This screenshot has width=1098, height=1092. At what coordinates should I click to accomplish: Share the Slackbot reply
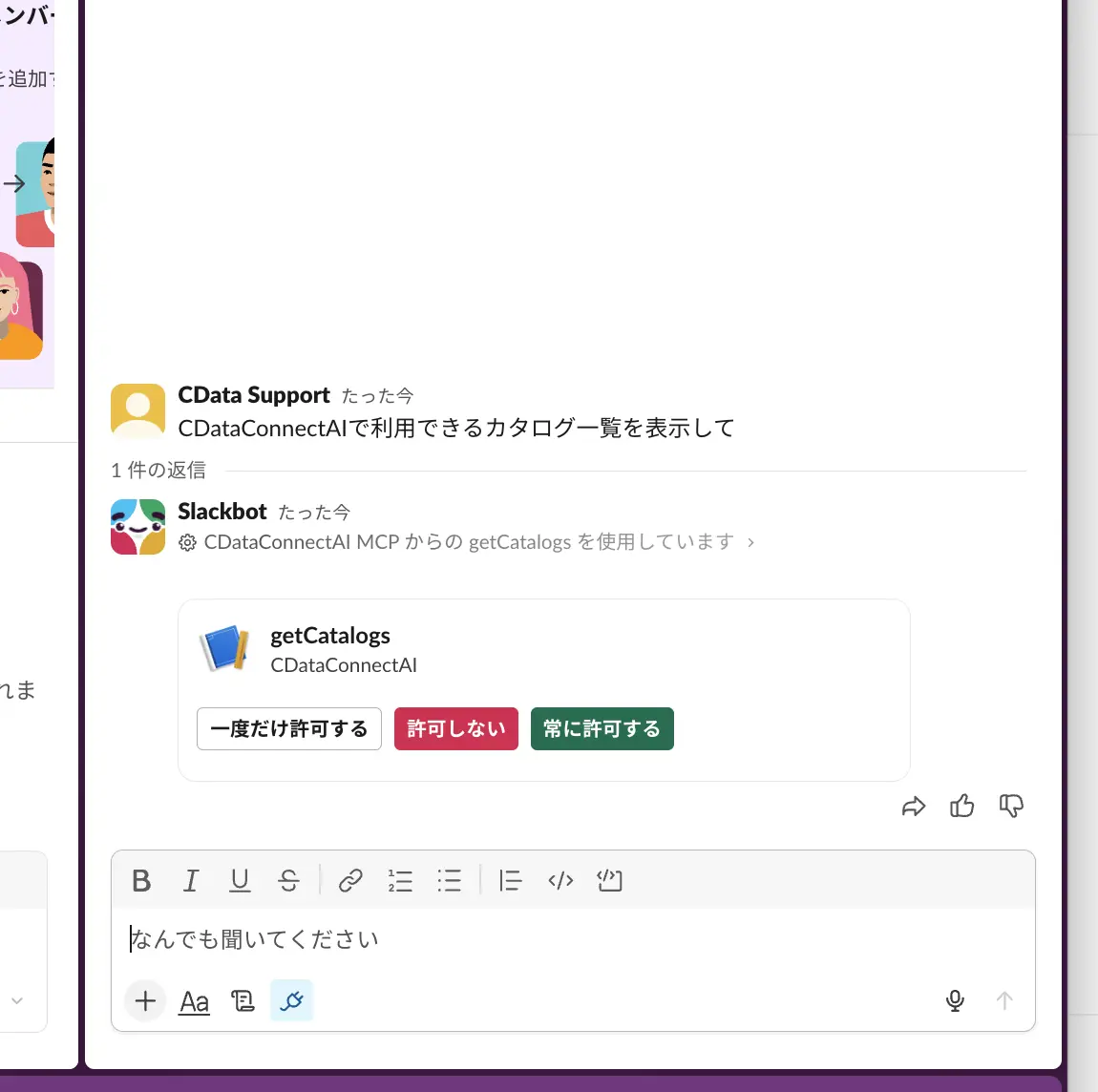(913, 807)
